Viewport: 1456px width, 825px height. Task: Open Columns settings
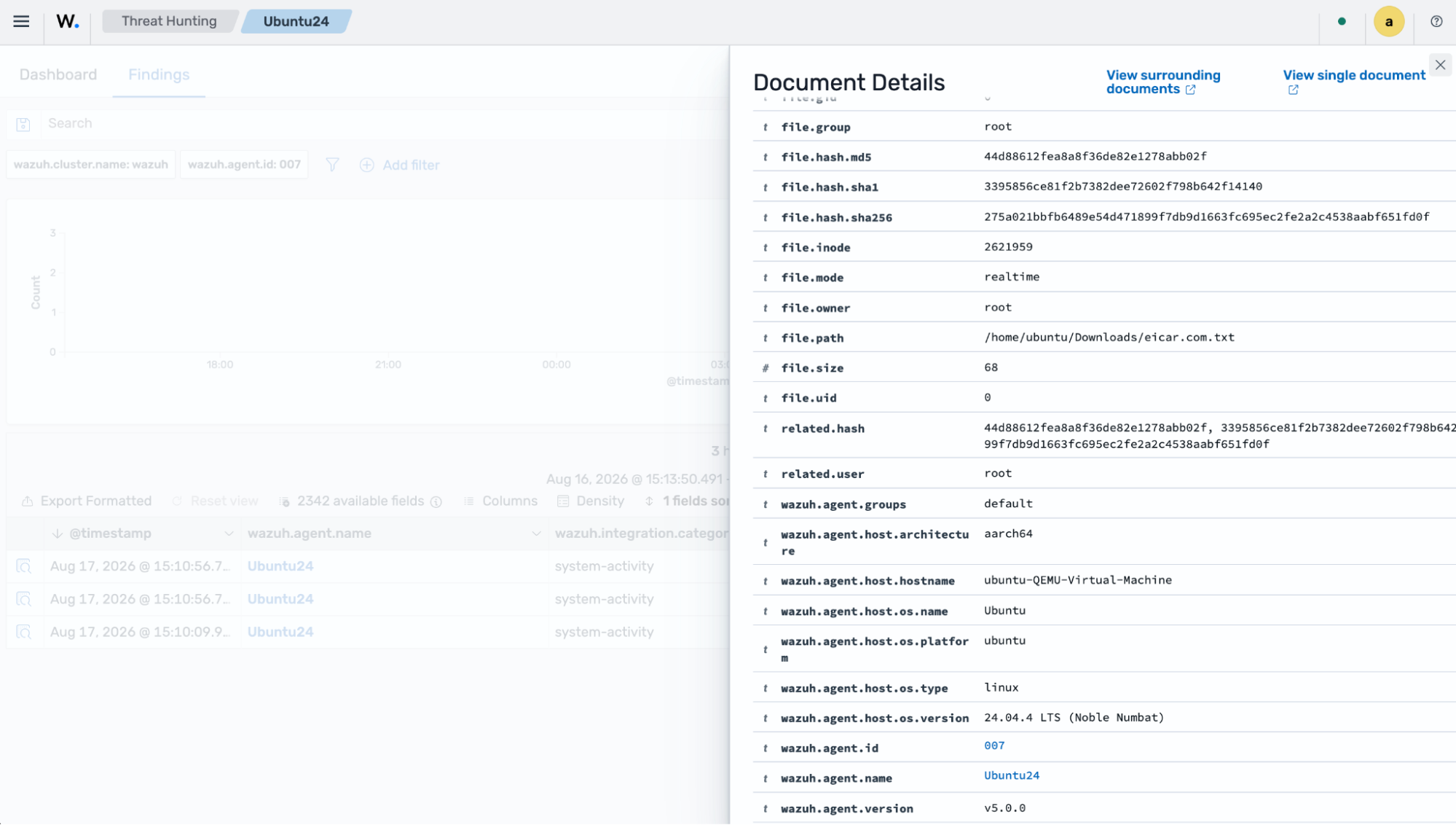501,501
